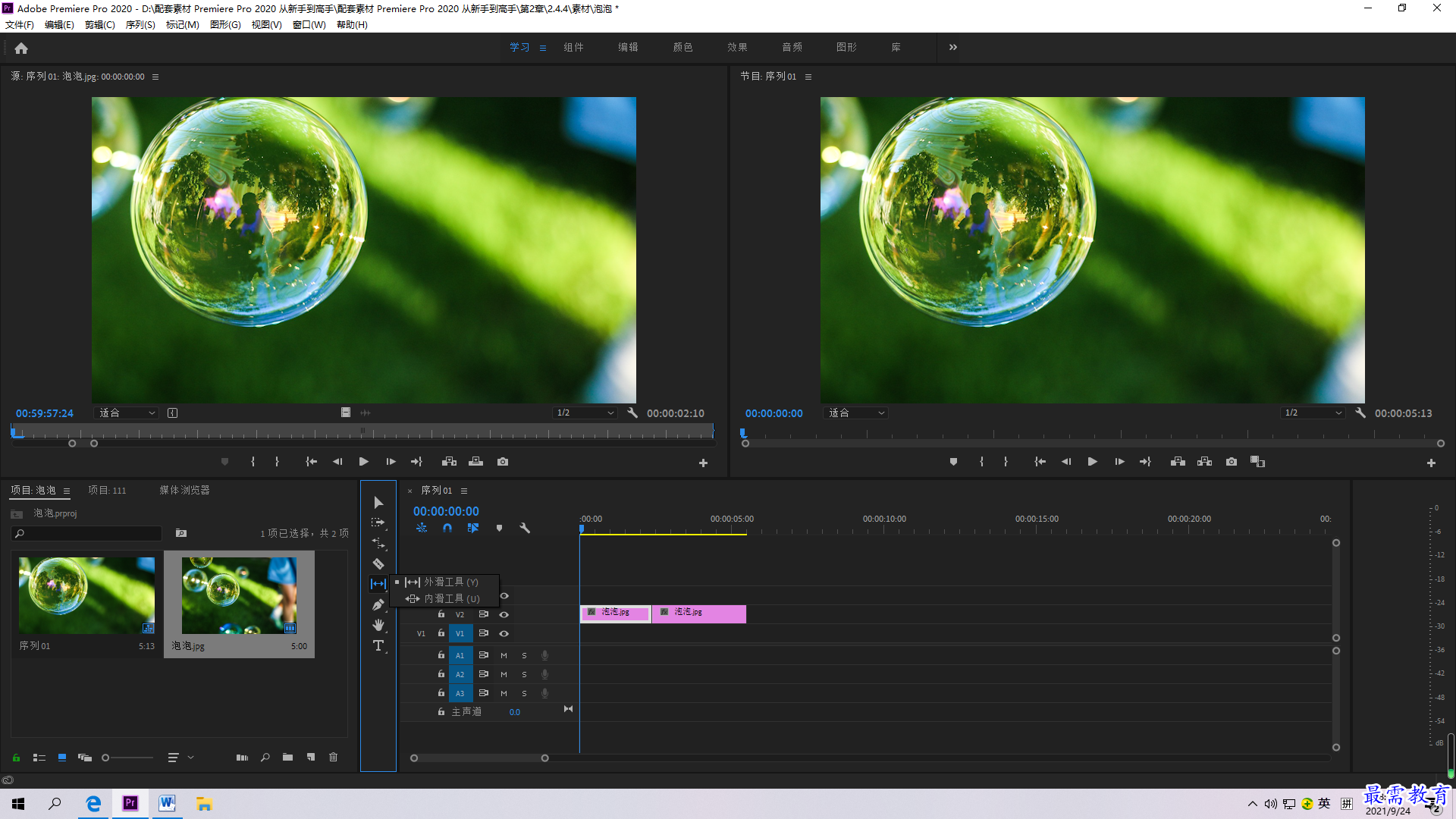The width and height of the screenshot is (1456, 819).
Task: Open timeline display settings wrench
Action: [x=525, y=529]
